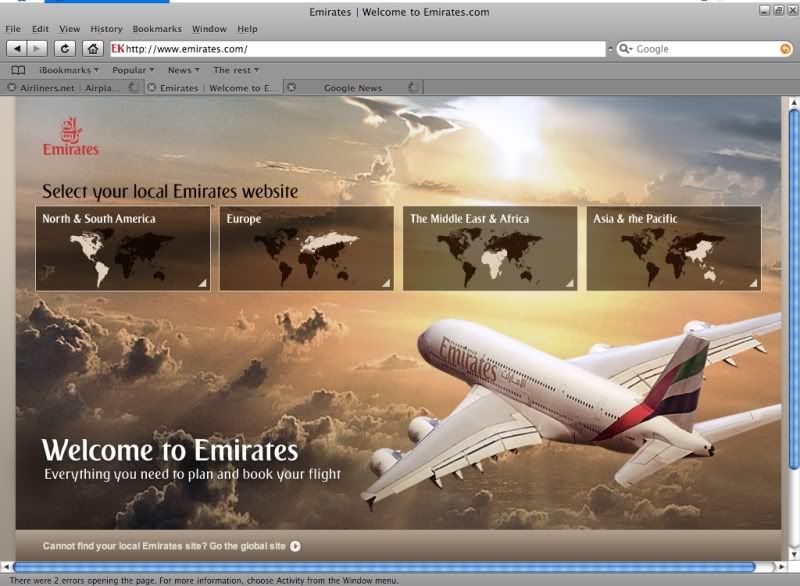Click the loading spinner on the Google News tab
The width and height of the screenshot is (800, 586).
click(413, 88)
